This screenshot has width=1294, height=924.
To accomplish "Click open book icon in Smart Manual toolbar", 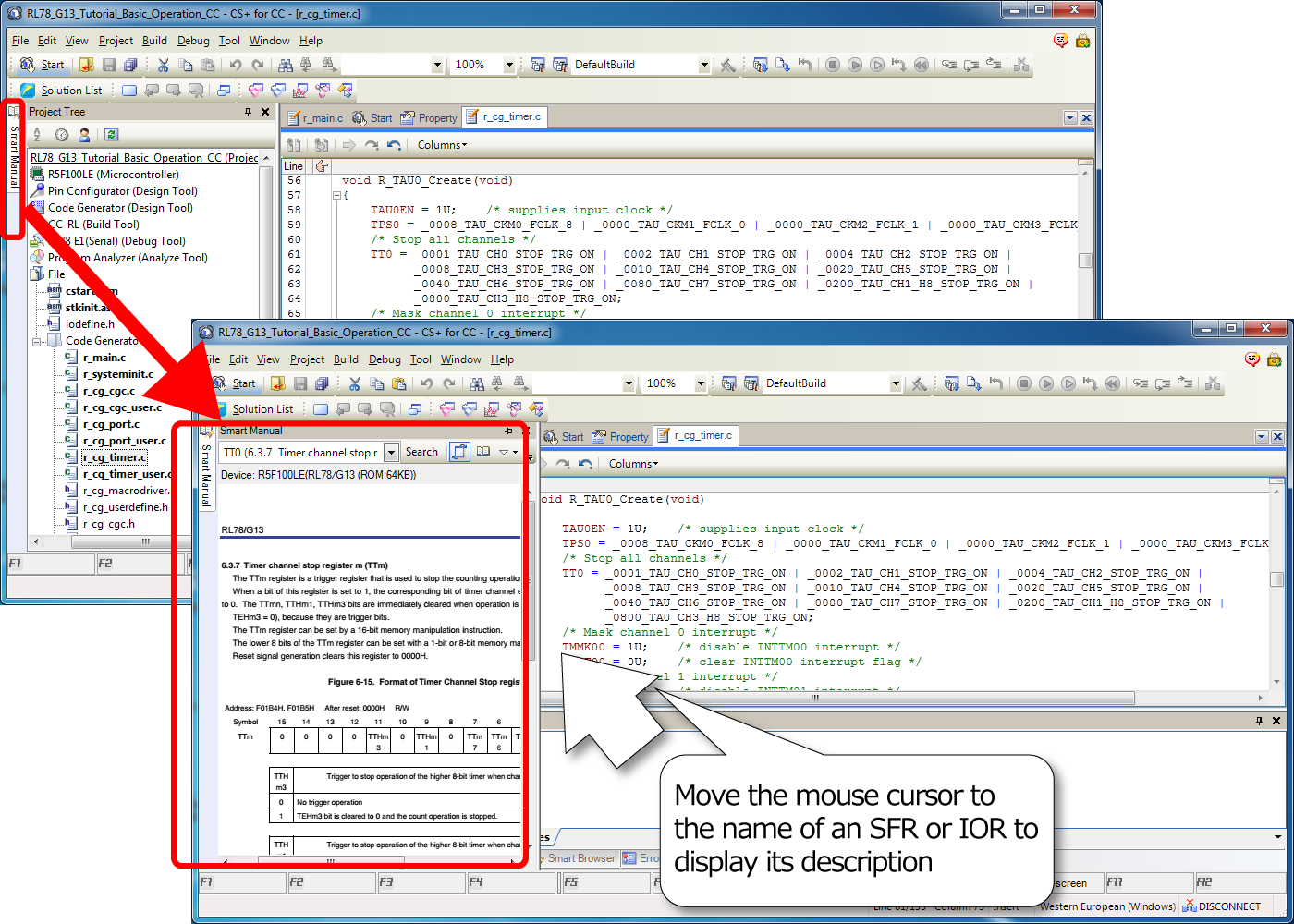I will click(482, 452).
